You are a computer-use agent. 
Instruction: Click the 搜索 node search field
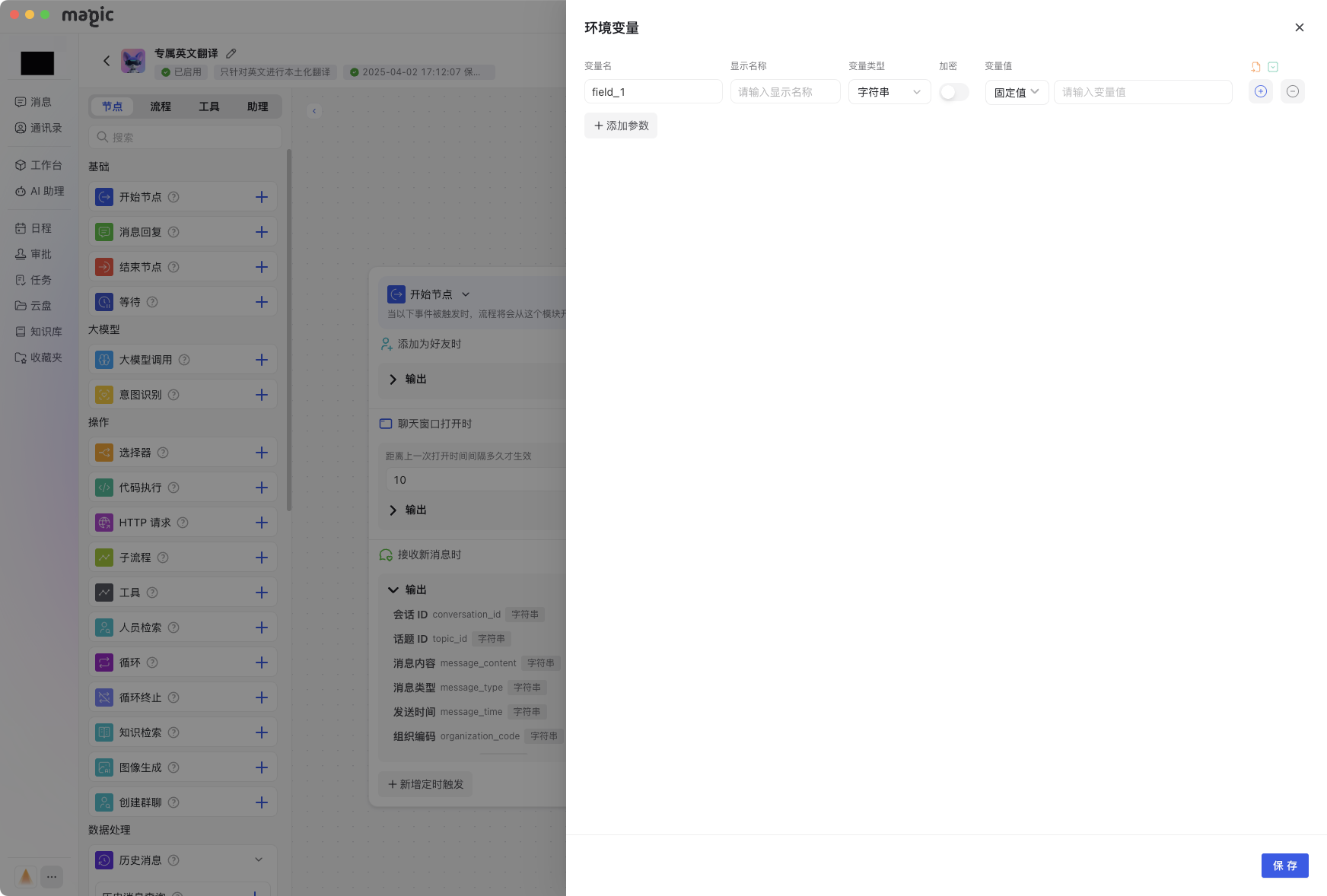click(185, 137)
